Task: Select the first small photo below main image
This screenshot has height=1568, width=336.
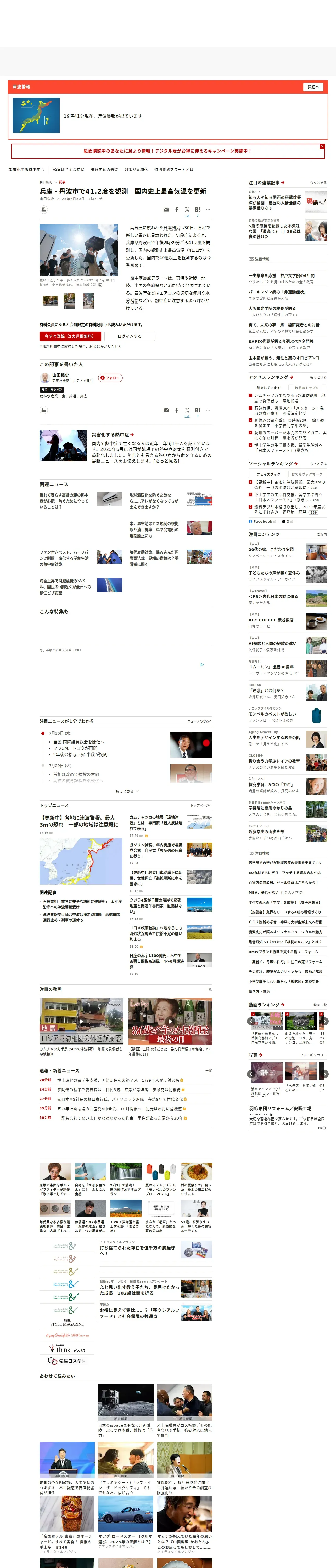Action: point(50,301)
